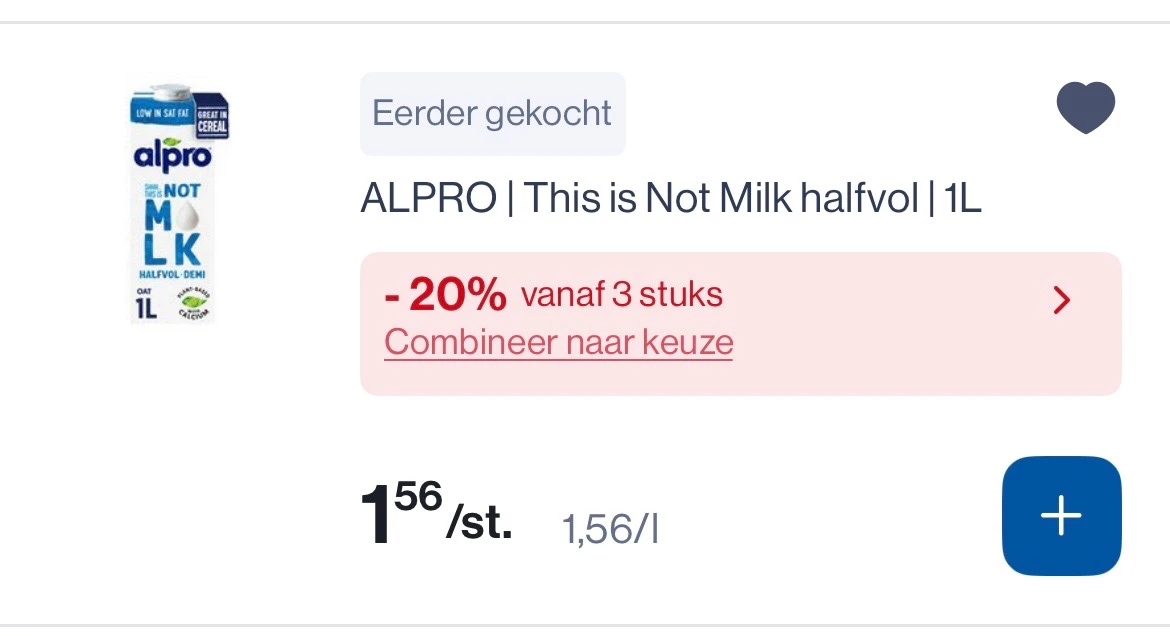Add the Alpro product with the plus button
1170x636 pixels.
point(1061,516)
